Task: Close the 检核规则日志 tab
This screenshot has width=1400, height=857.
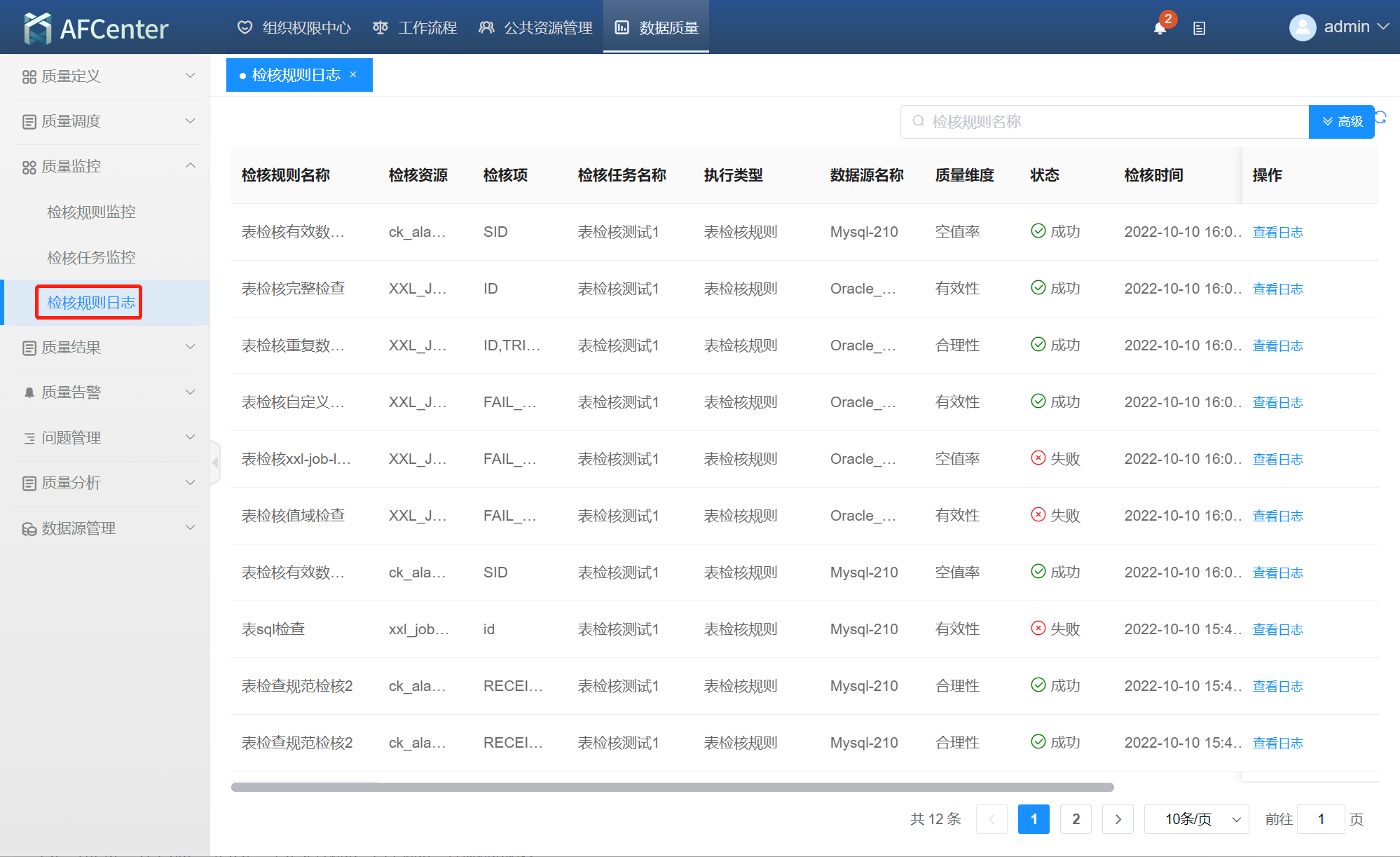Action: 353,74
